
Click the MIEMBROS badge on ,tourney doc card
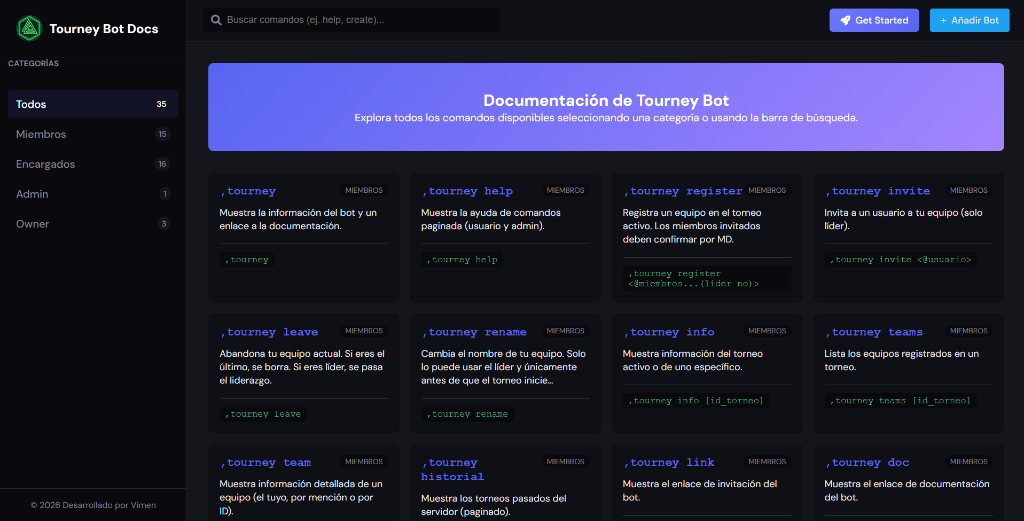tap(968, 462)
